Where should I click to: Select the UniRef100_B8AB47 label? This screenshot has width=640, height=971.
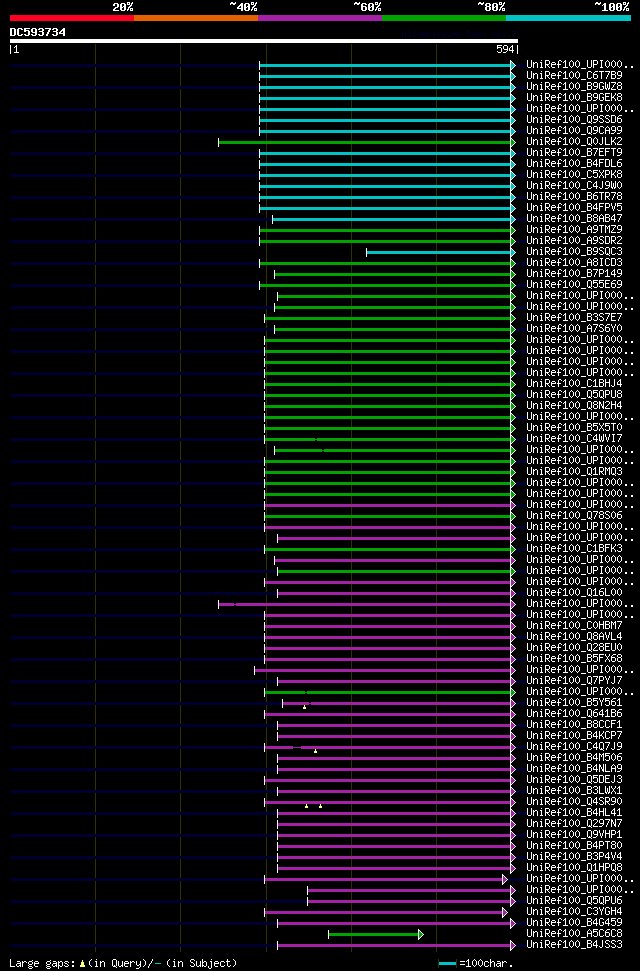574,219
